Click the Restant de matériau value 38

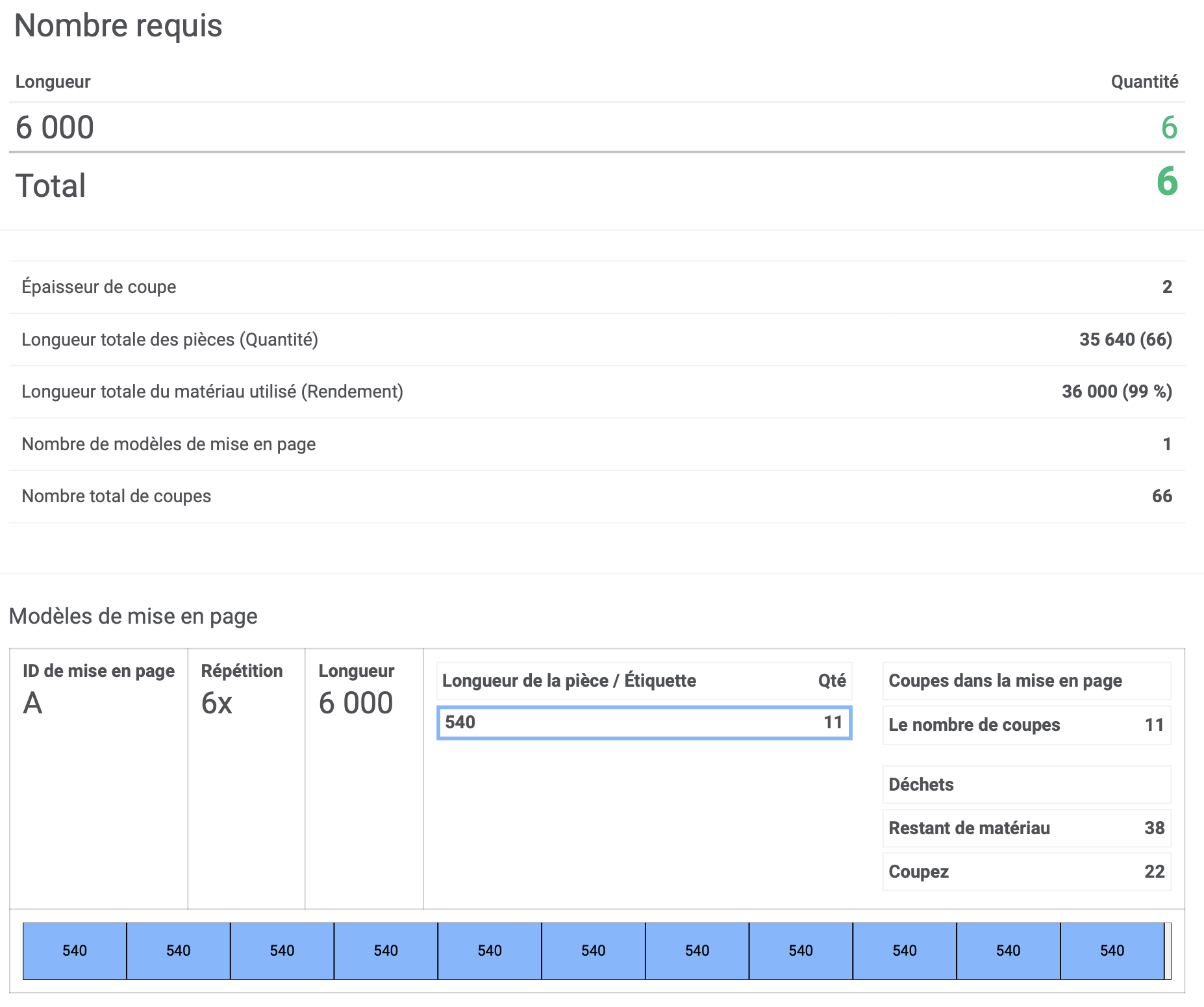point(1154,828)
